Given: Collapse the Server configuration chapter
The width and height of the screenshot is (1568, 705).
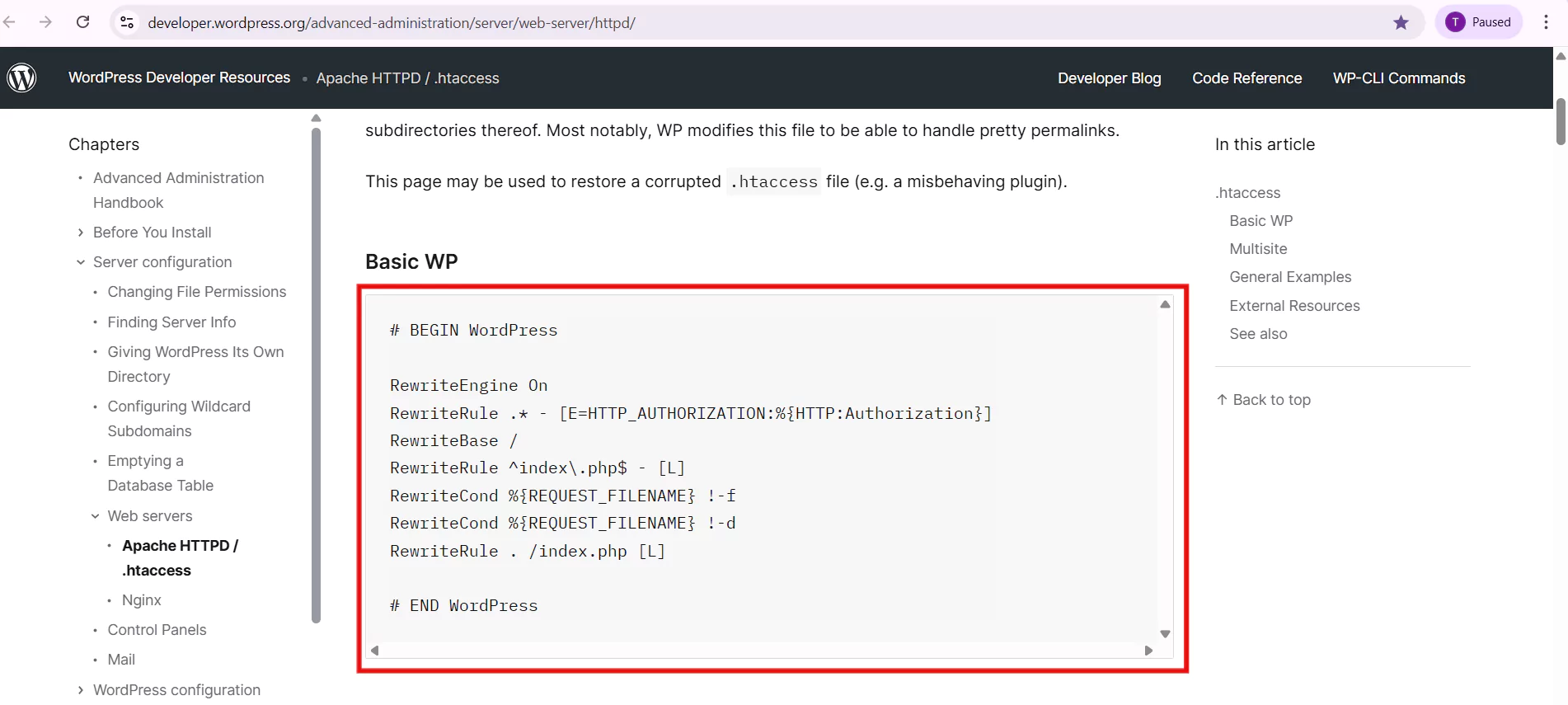Looking at the screenshot, I should (x=81, y=262).
